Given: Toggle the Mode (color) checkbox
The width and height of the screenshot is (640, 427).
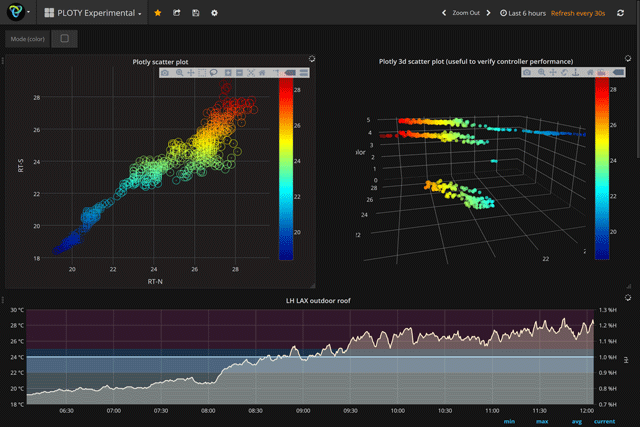Looking at the screenshot, I should pos(64,38).
